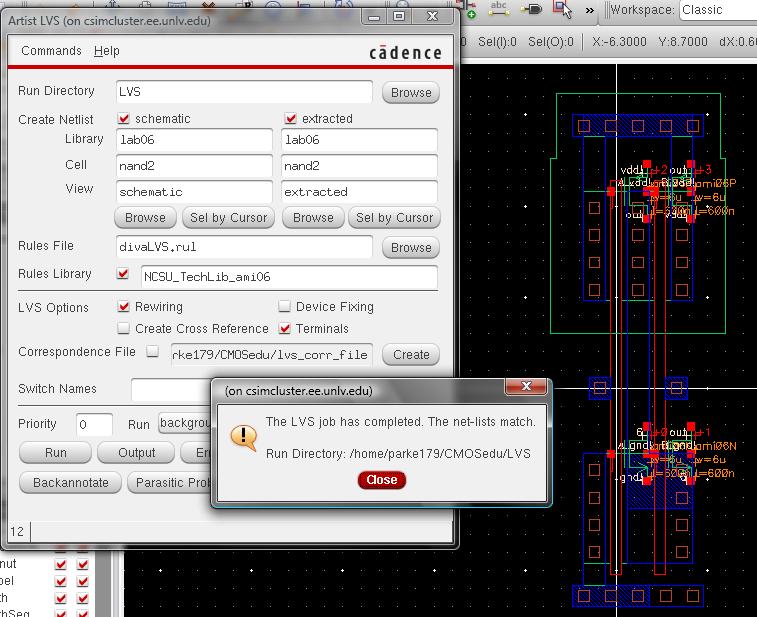Click the create pin toolbar icon
Viewport: 757px width, 617px height.
[532, 9]
